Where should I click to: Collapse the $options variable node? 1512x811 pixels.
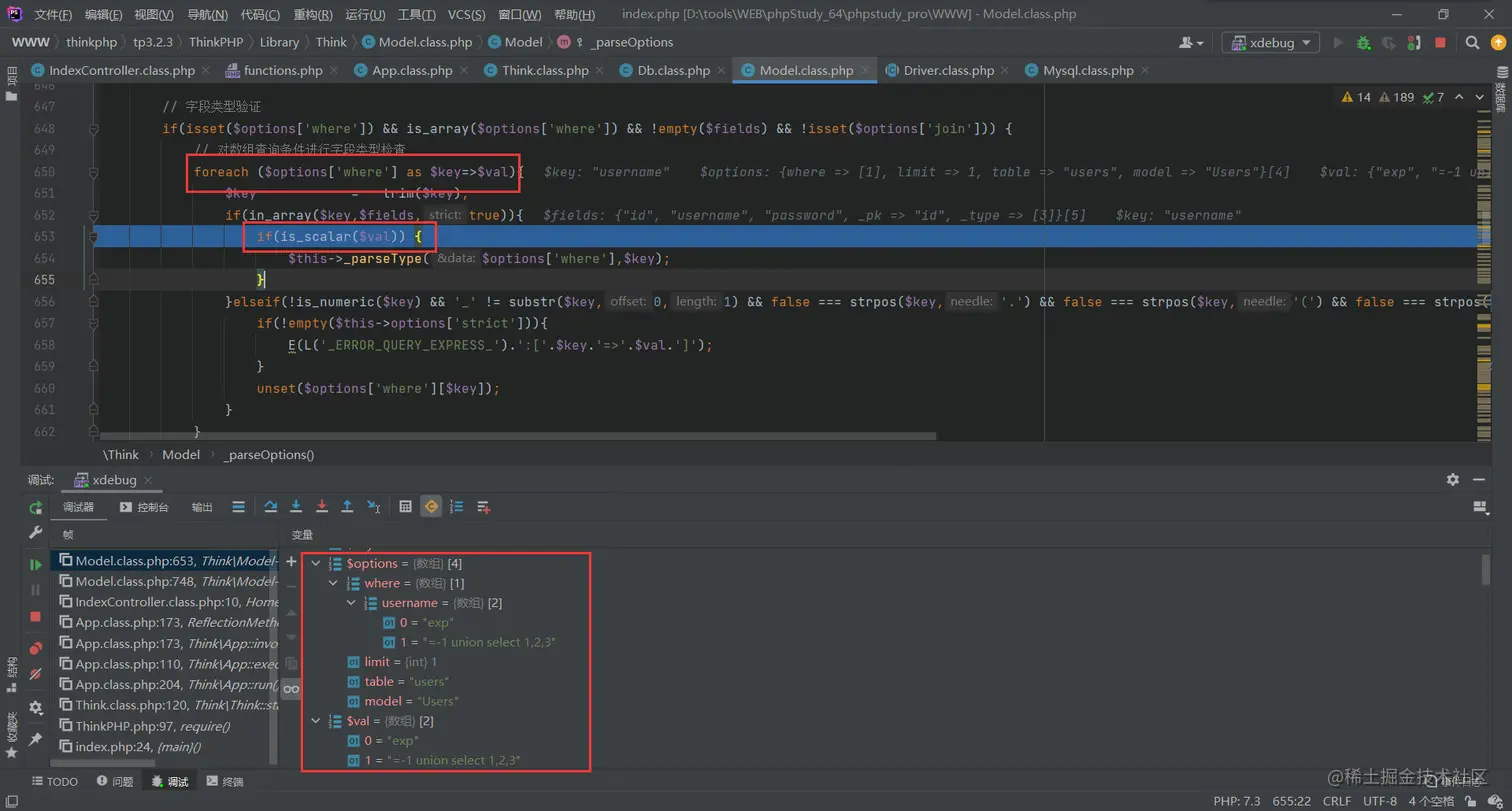click(316, 564)
